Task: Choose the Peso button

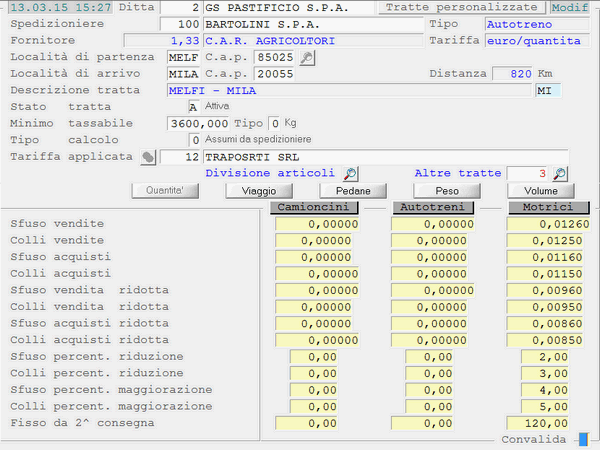Action: tap(447, 191)
